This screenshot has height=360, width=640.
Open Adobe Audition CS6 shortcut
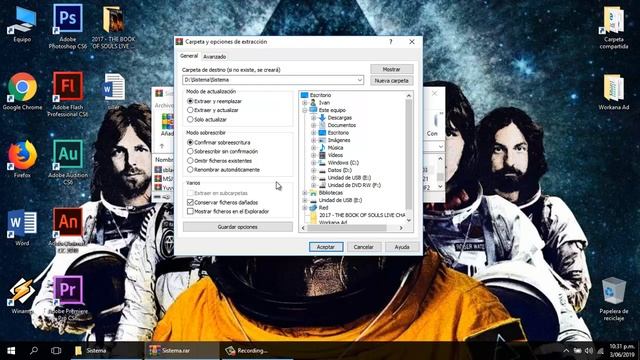click(x=68, y=162)
